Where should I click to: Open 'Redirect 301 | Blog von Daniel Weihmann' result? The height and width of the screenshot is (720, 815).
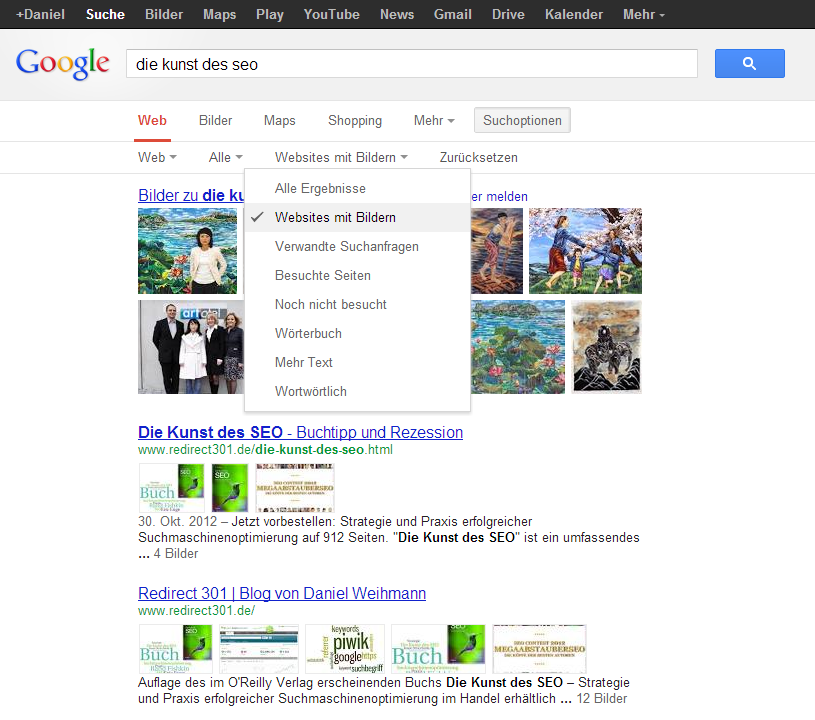pyautogui.click(x=282, y=593)
